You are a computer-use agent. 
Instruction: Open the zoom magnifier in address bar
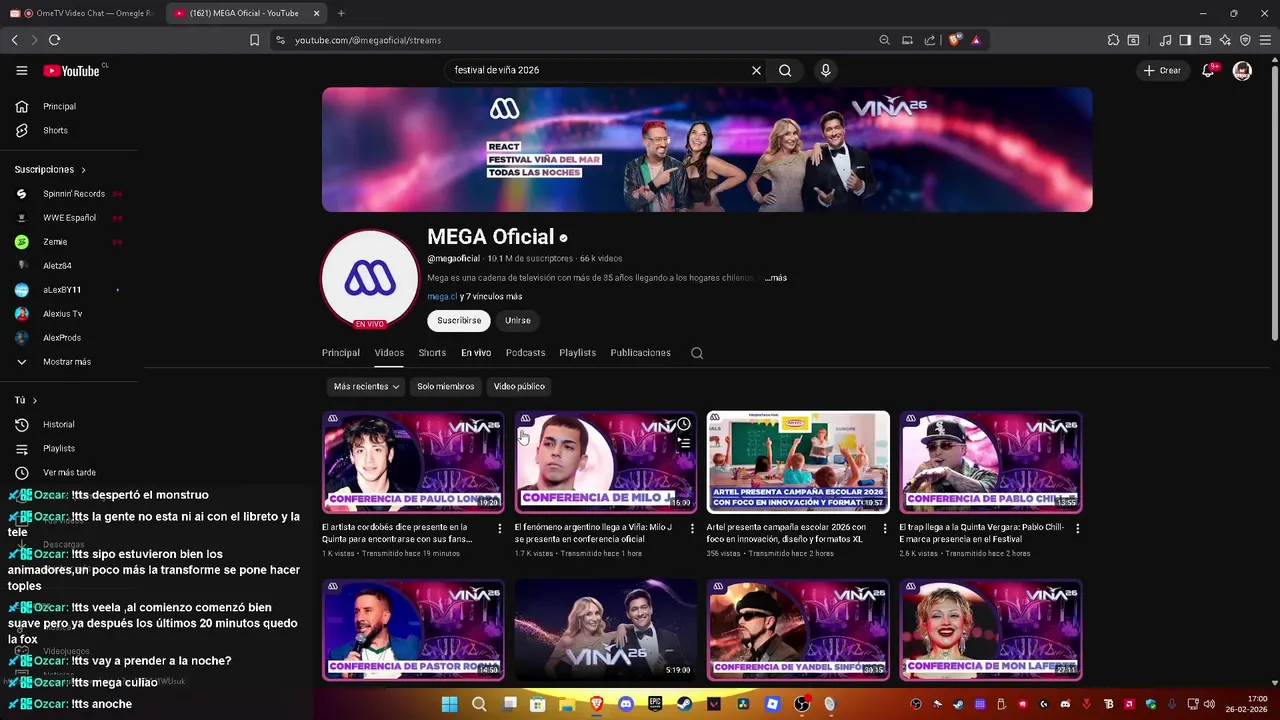click(884, 40)
